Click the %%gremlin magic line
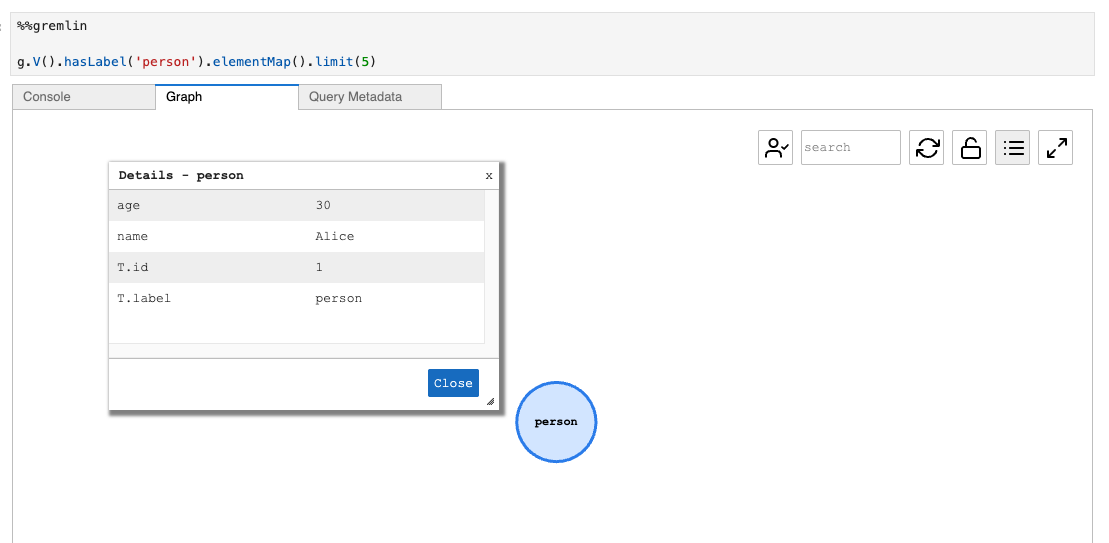The image size is (1109, 543). tap(52, 26)
